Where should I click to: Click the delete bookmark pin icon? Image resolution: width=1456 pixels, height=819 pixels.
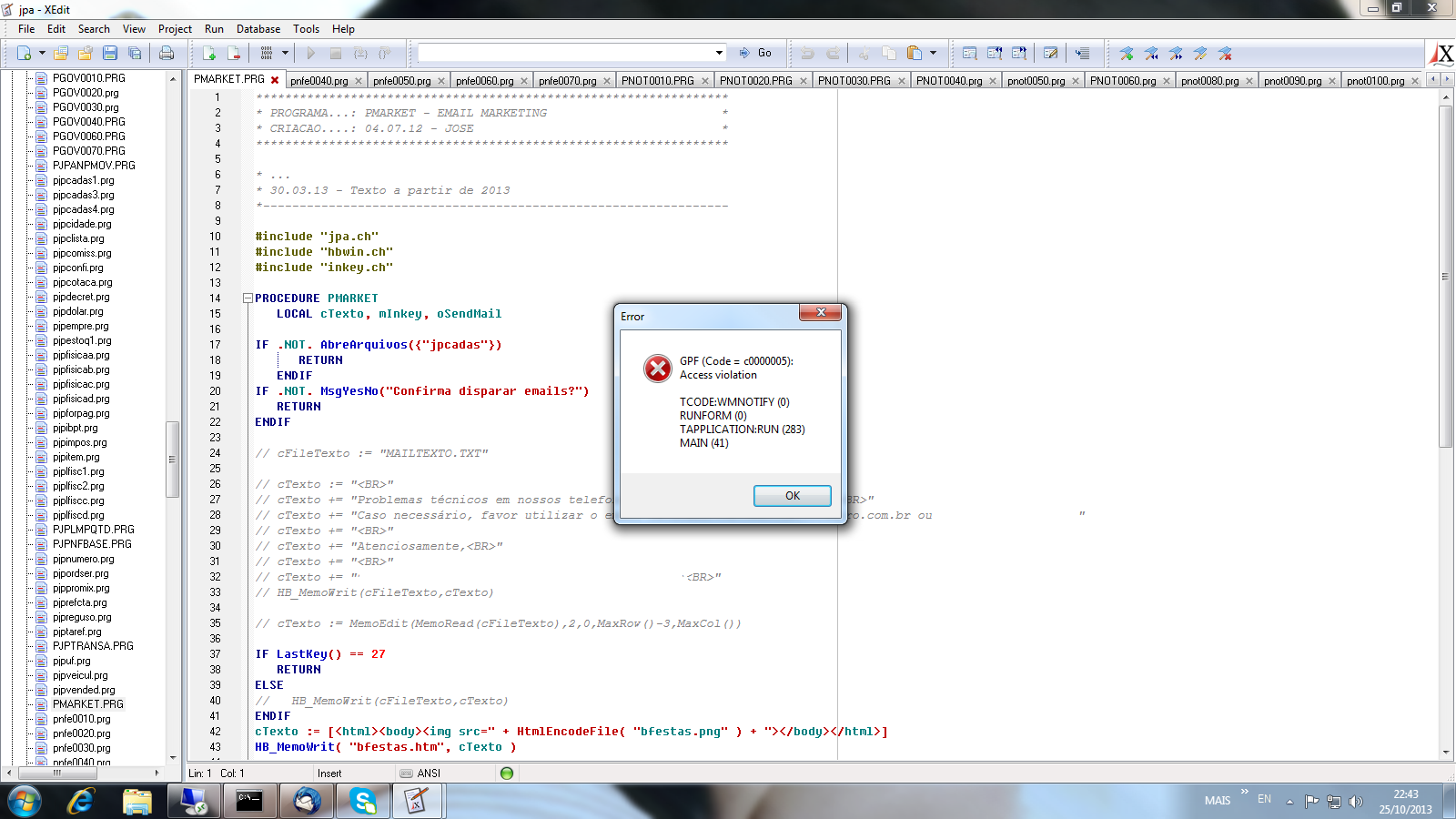(x=1225, y=54)
